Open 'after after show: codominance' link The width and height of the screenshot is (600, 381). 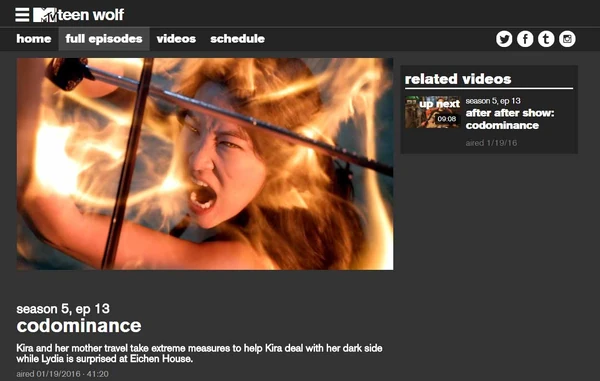(x=510, y=119)
